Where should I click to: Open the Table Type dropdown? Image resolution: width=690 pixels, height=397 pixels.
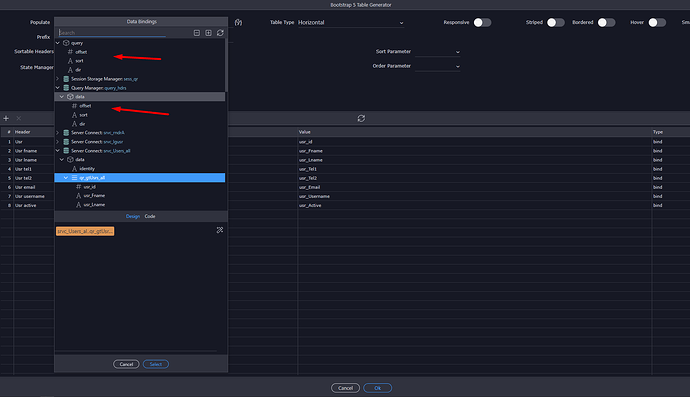coord(351,22)
